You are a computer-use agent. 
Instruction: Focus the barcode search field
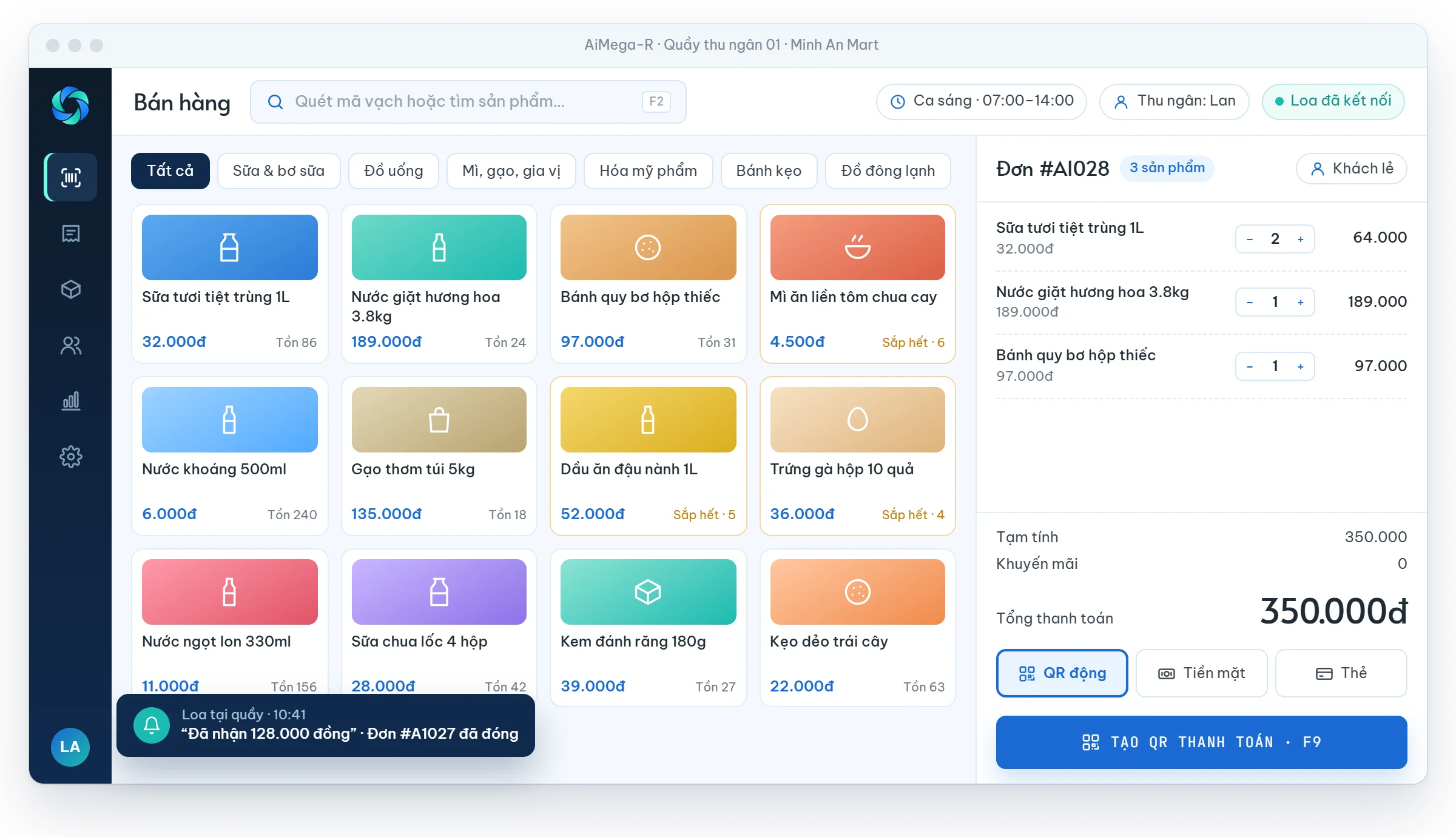pos(468,101)
